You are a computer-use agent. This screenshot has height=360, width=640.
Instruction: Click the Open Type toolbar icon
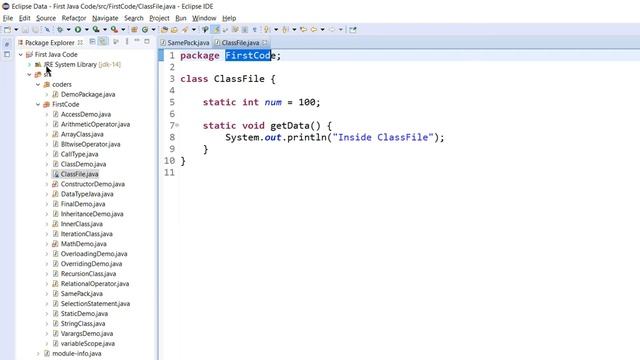pos(164,29)
